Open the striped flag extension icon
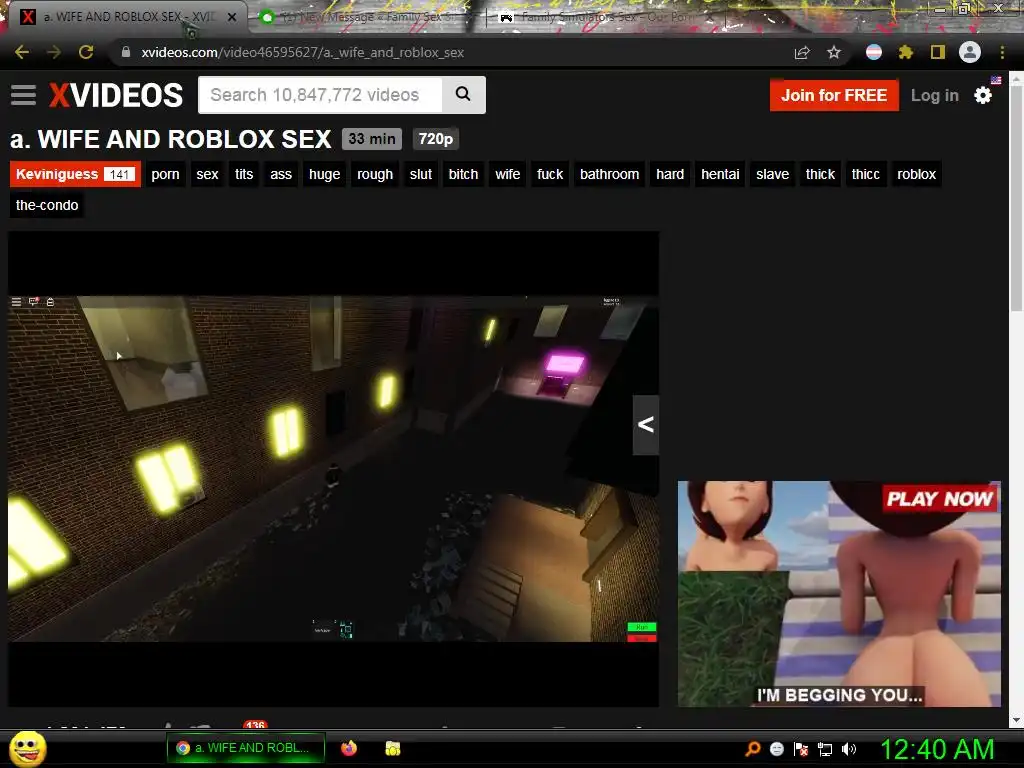 [x=874, y=52]
